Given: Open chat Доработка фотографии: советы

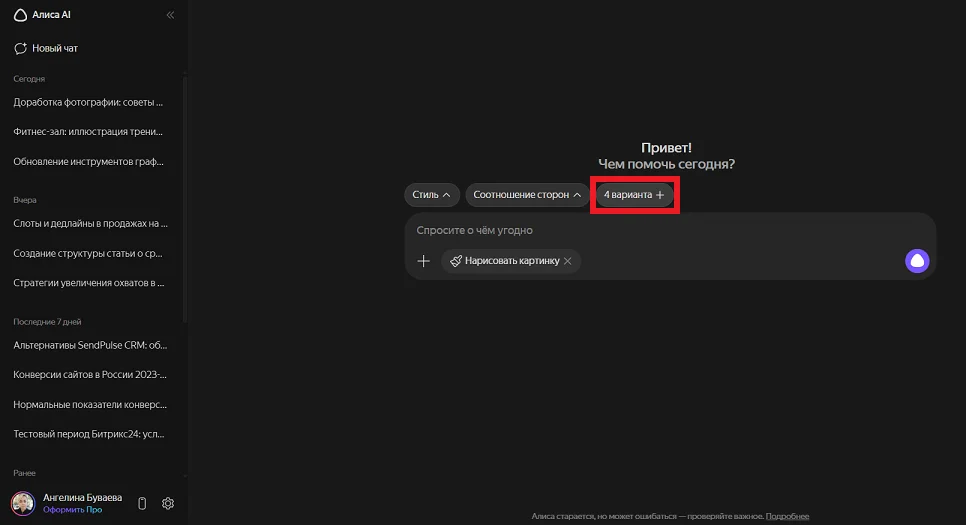Looking at the screenshot, I should [88, 102].
